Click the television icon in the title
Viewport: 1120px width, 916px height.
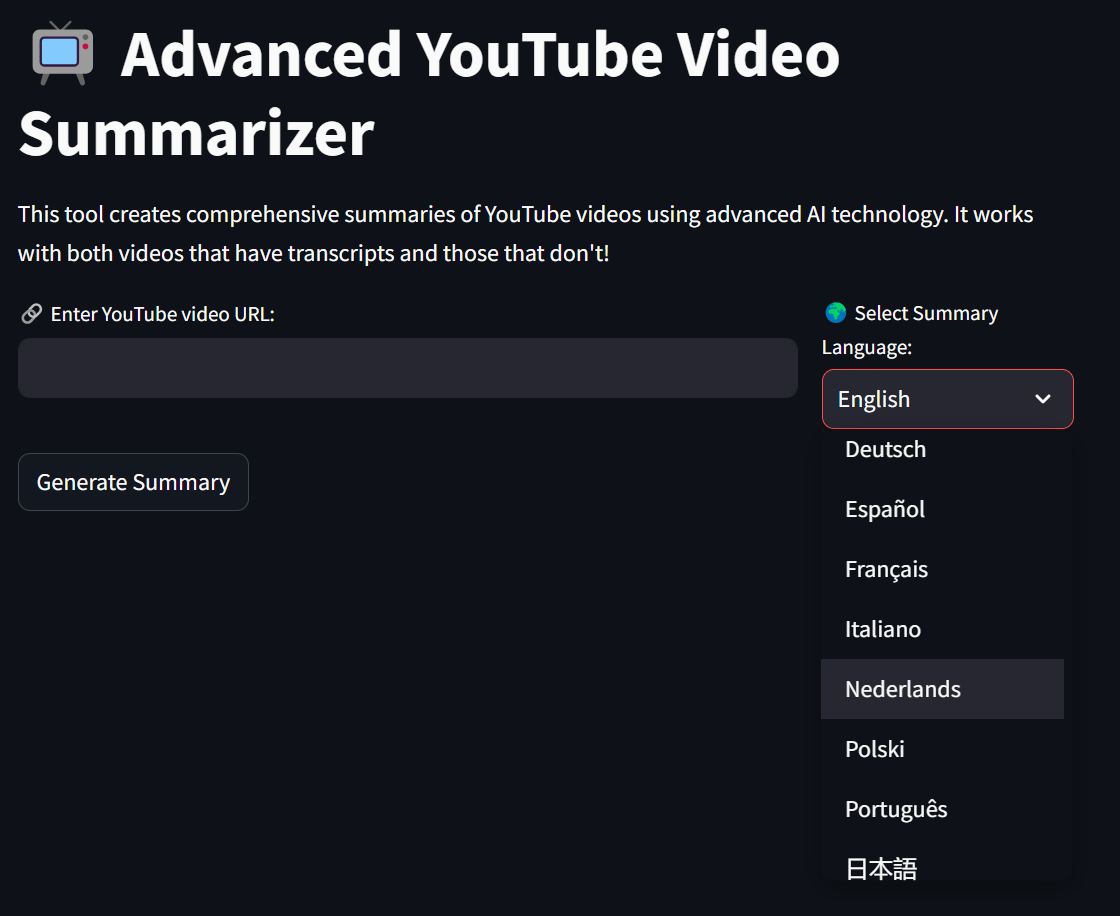[62, 53]
